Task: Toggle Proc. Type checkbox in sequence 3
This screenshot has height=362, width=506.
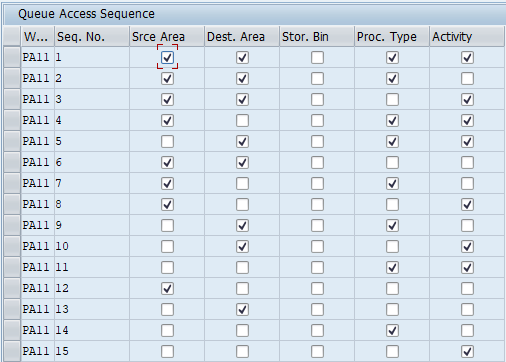Action: coord(392,99)
